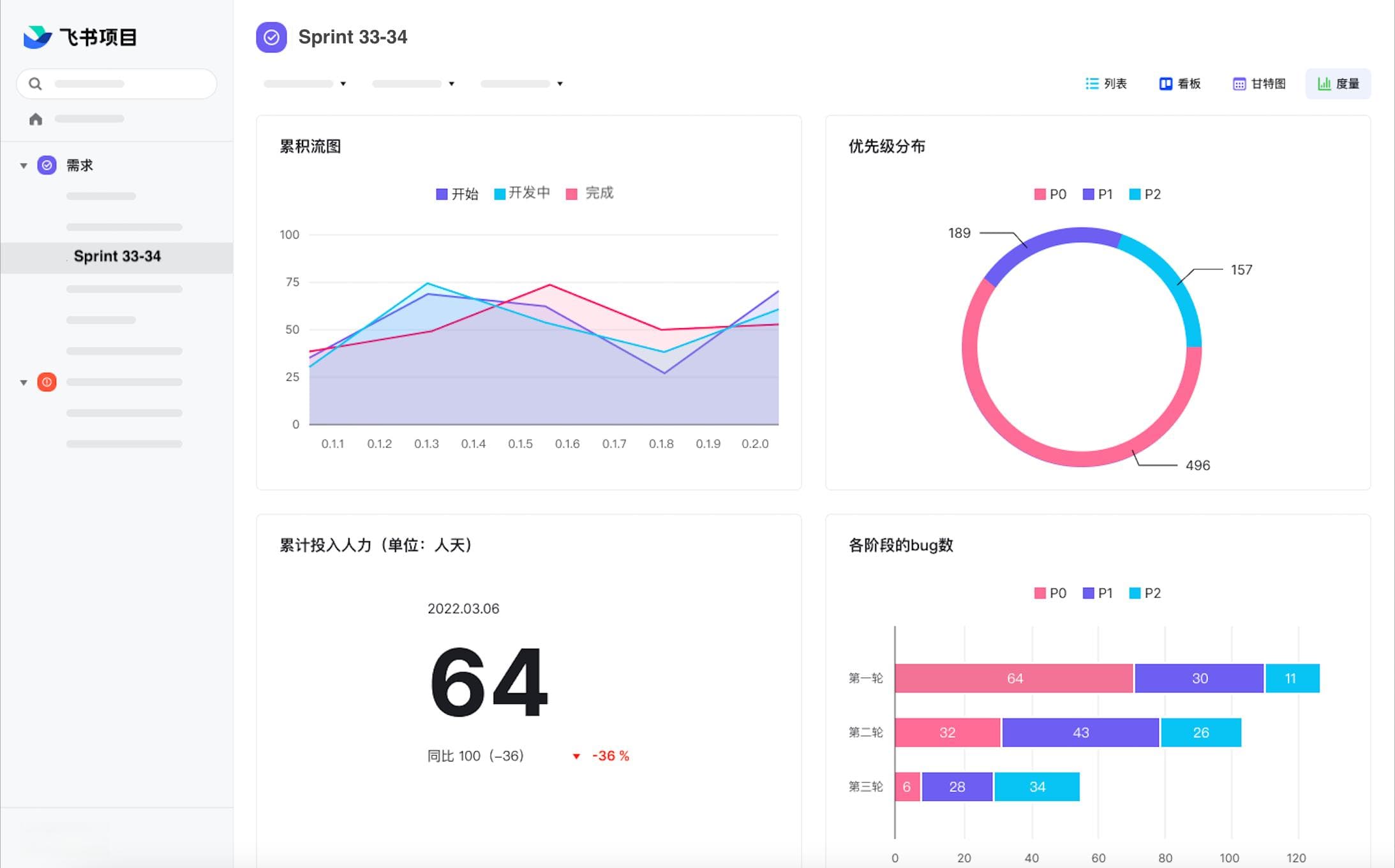Click the 优先级分布 card title
Image resolution: width=1395 pixels, height=868 pixels.
click(x=887, y=146)
